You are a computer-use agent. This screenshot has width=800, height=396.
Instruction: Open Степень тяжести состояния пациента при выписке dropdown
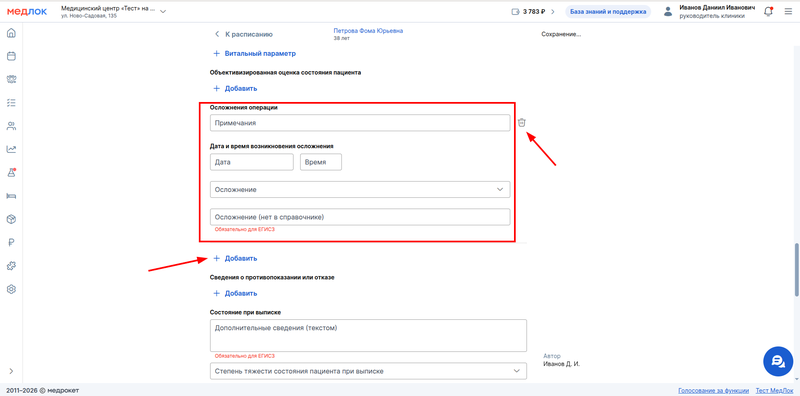click(368, 371)
